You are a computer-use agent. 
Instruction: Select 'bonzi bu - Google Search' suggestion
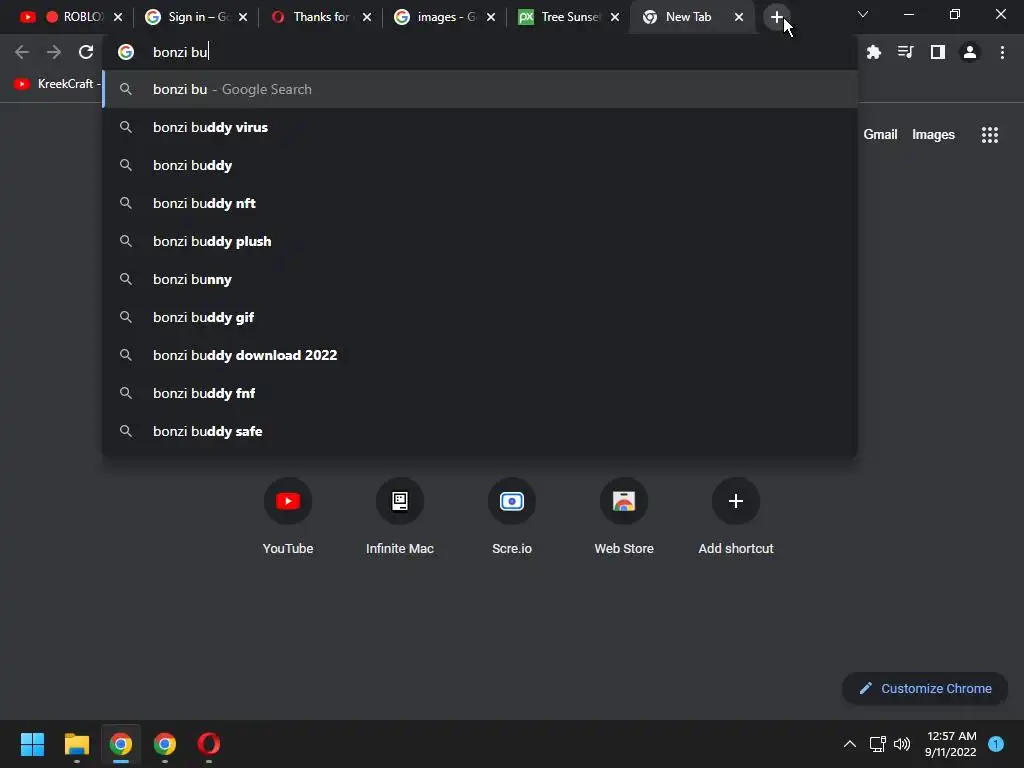[480, 89]
